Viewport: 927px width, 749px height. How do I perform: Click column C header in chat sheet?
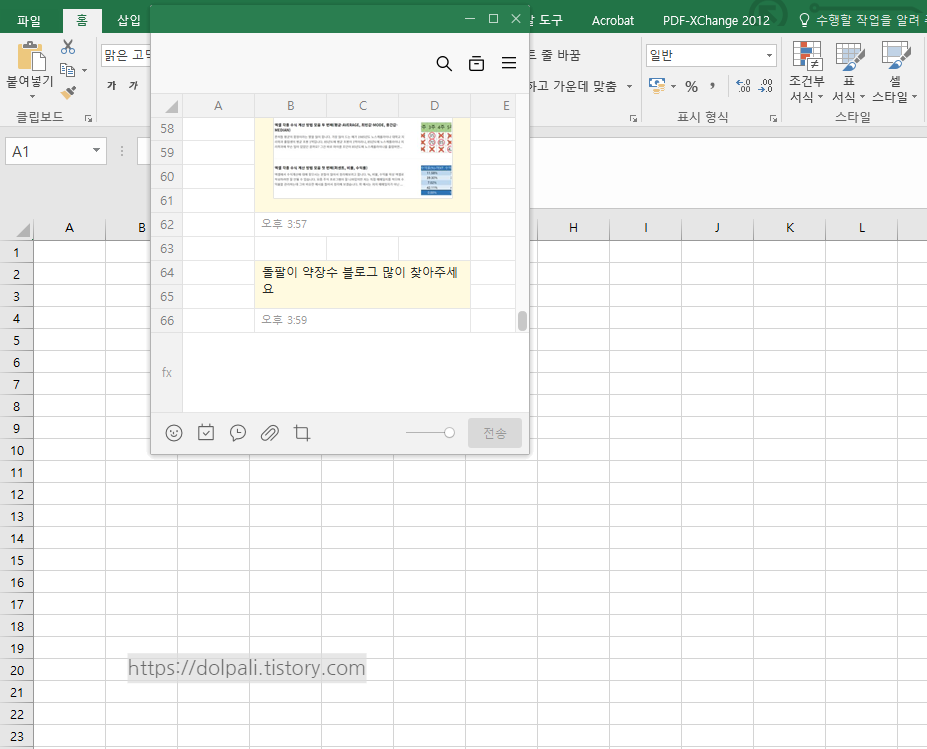point(362,106)
